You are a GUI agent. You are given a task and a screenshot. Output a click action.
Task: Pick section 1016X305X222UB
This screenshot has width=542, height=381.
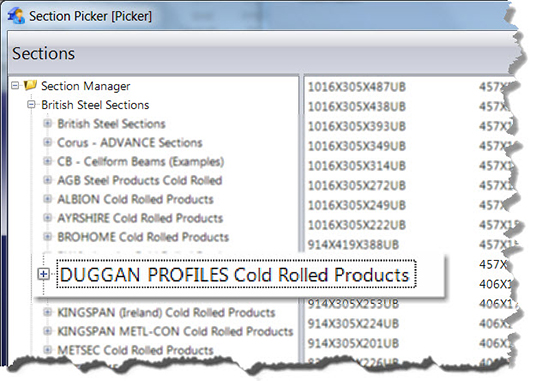point(356,225)
